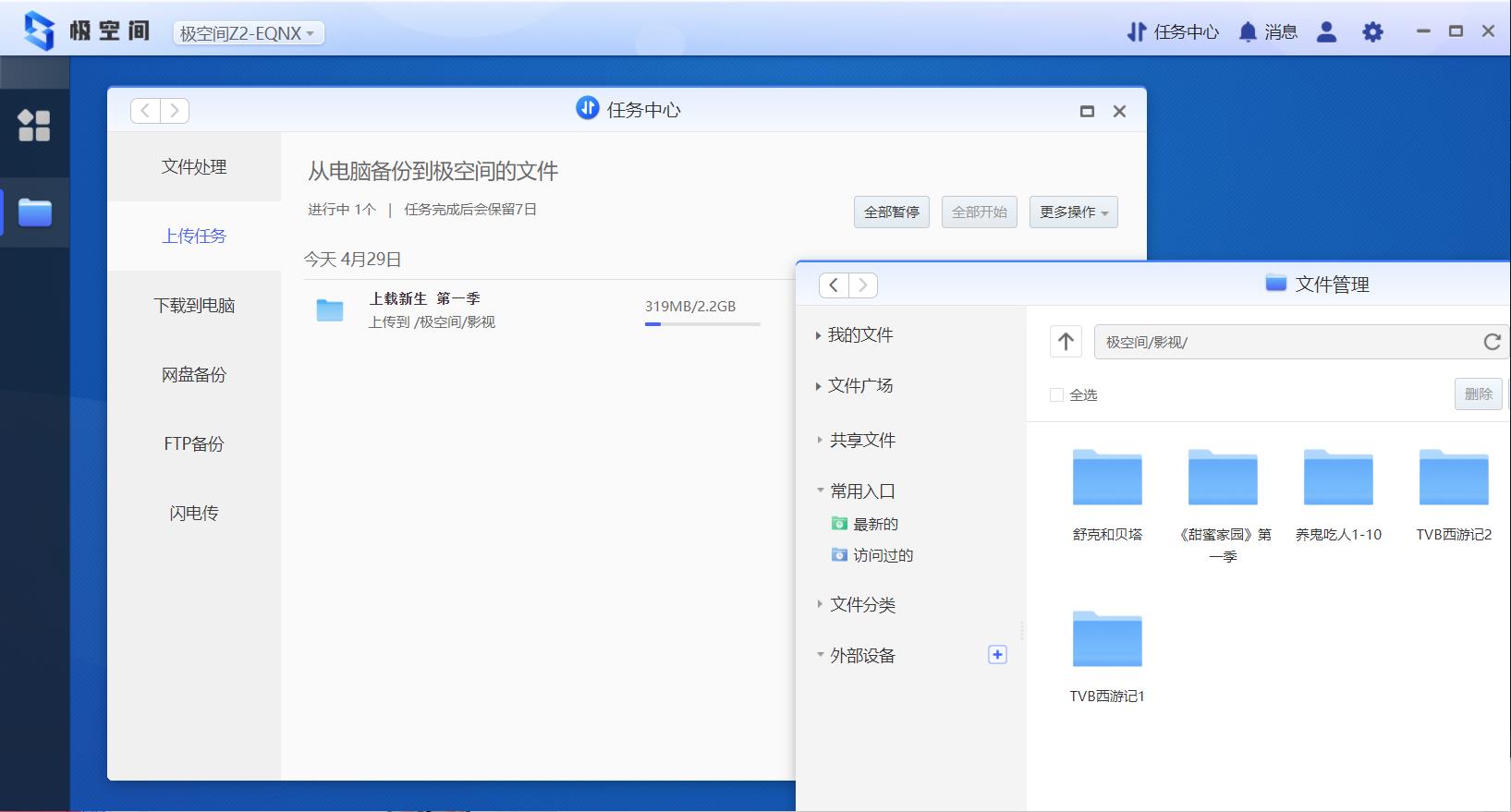Go back in the 任务中心 window
This screenshot has width=1511, height=812.
pyautogui.click(x=145, y=111)
